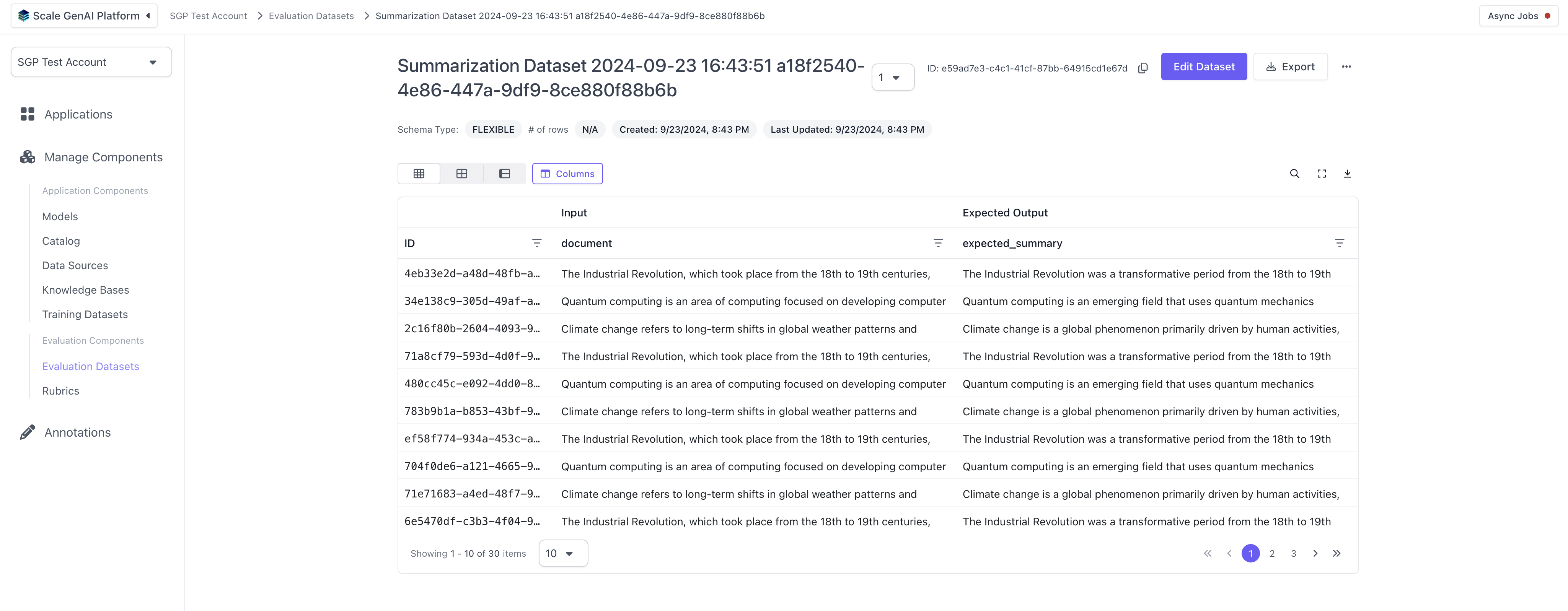1568x611 pixels.
Task: Select row ID 704f0de6-a121-4665
Action: pos(472,466)
